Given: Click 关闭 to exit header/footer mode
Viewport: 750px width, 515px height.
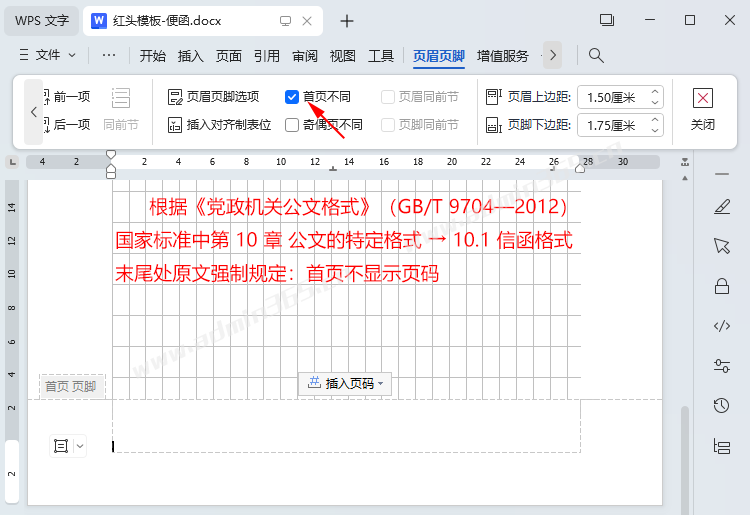Looking at the screenshot, I should (703, 110).
